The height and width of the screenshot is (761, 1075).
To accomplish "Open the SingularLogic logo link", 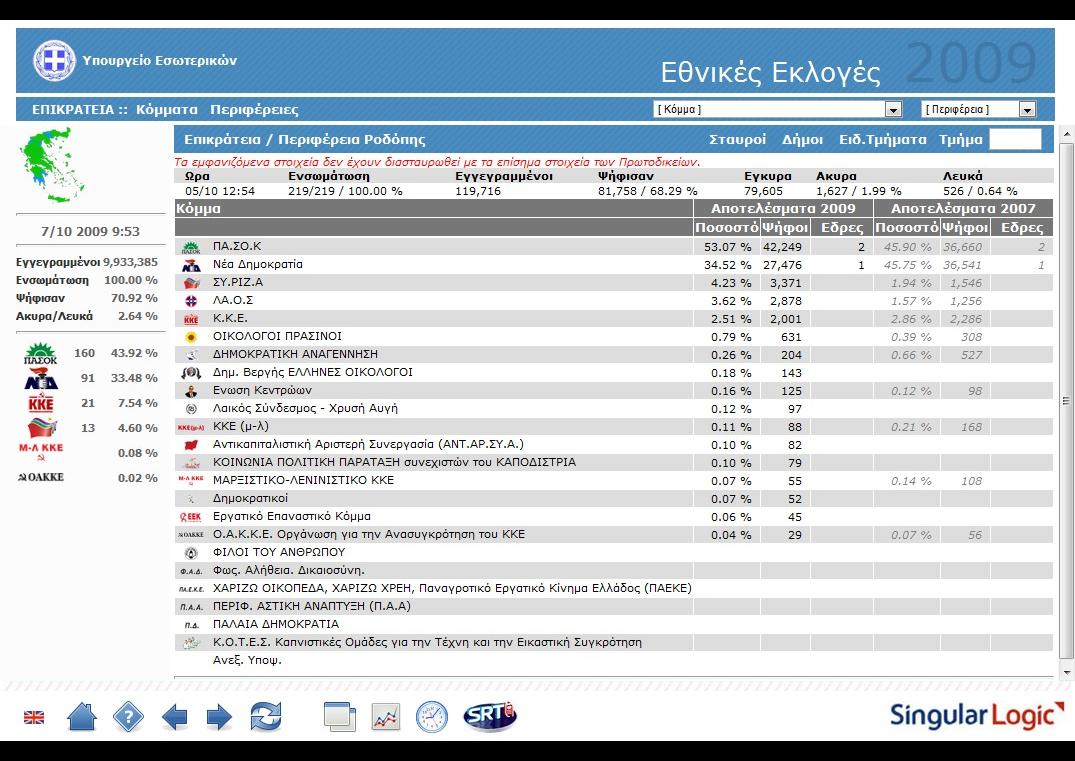I will (x=976, y=715).
